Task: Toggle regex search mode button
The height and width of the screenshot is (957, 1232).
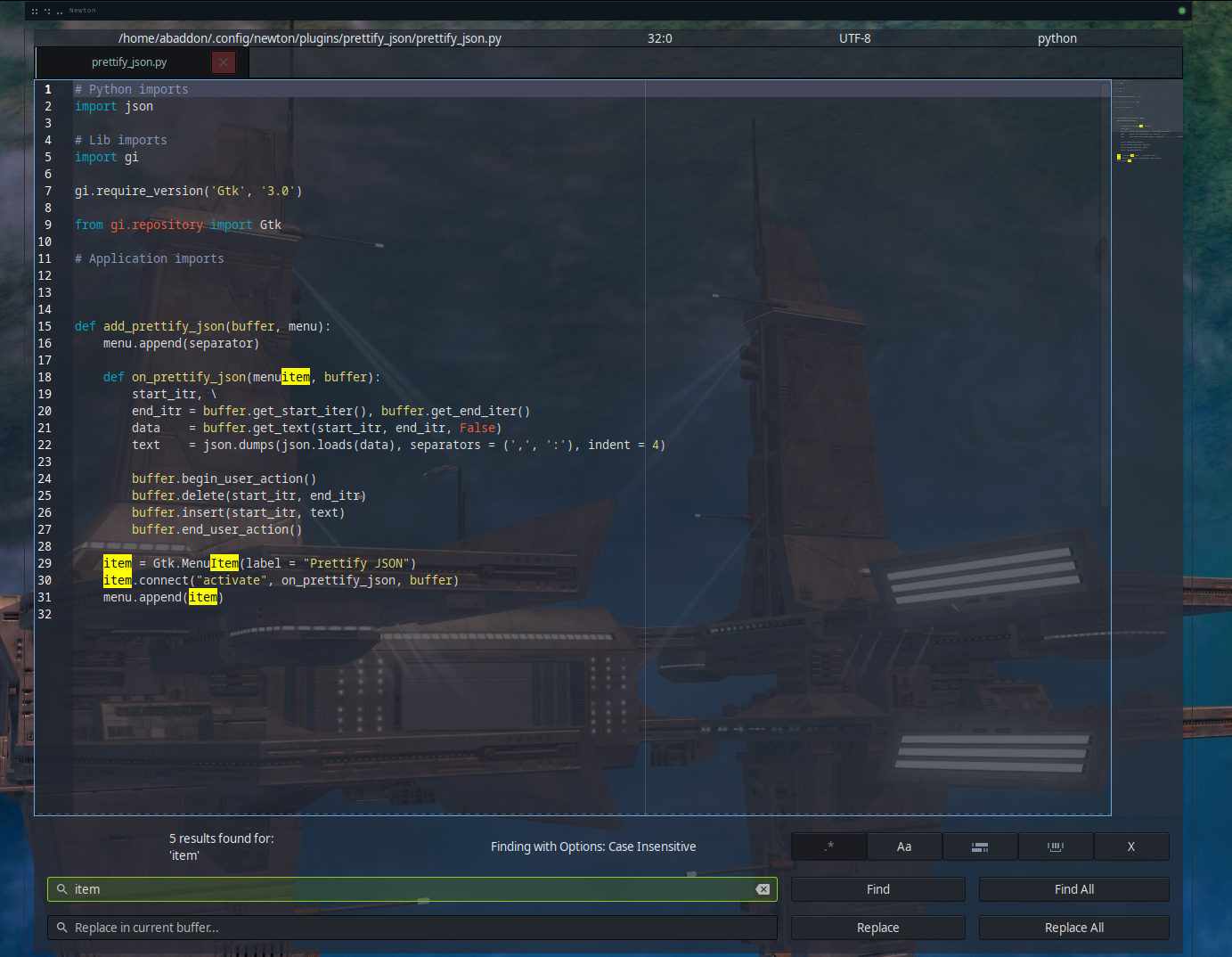Action: coord(828,847)
